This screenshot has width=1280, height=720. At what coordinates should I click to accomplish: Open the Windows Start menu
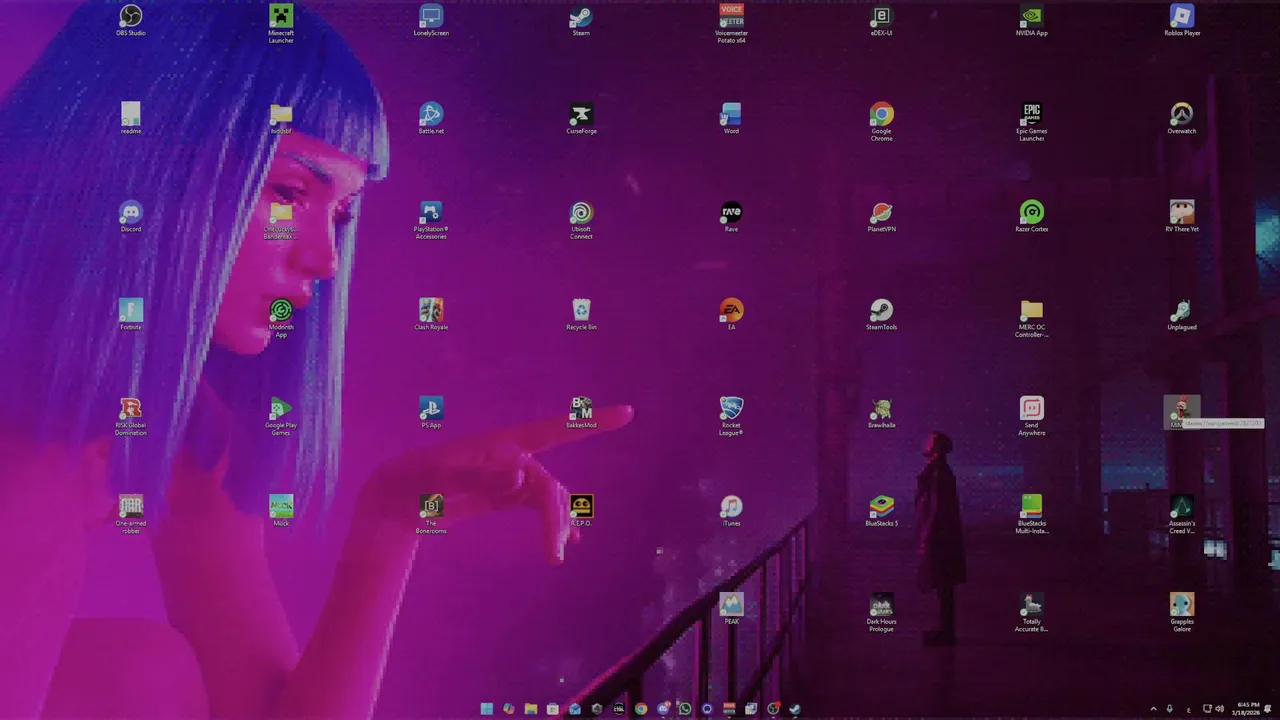coord(487,709)
